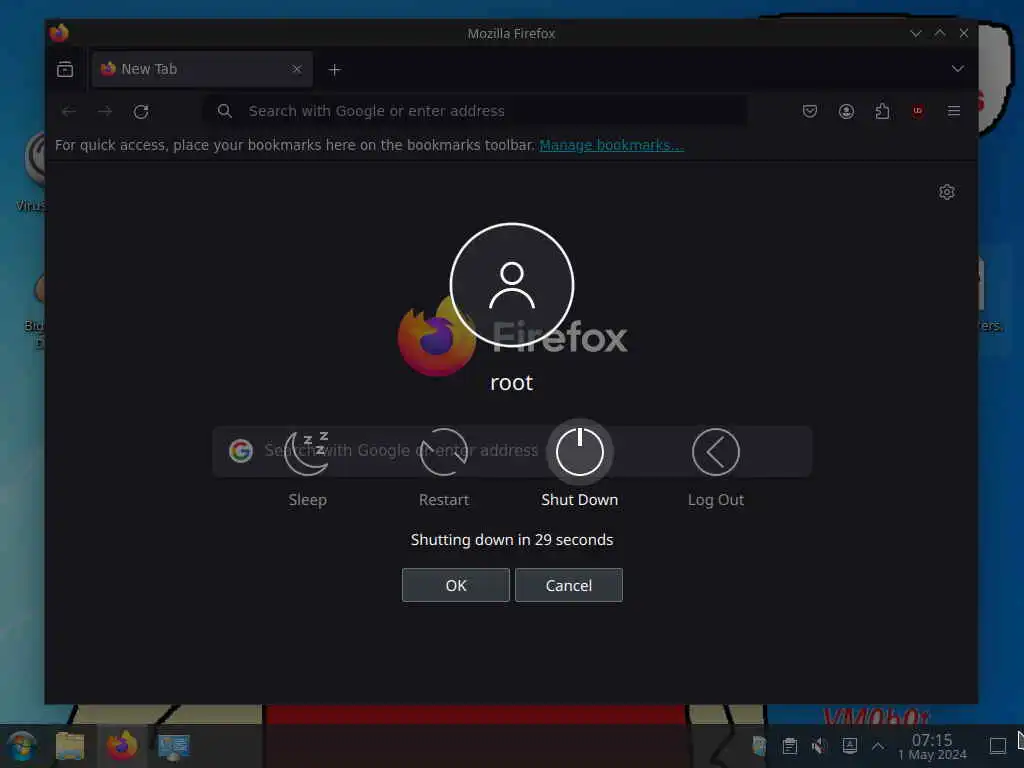Open the keyboard layout tray icon
The image size is (1024, 768).
tap(850, 746)
